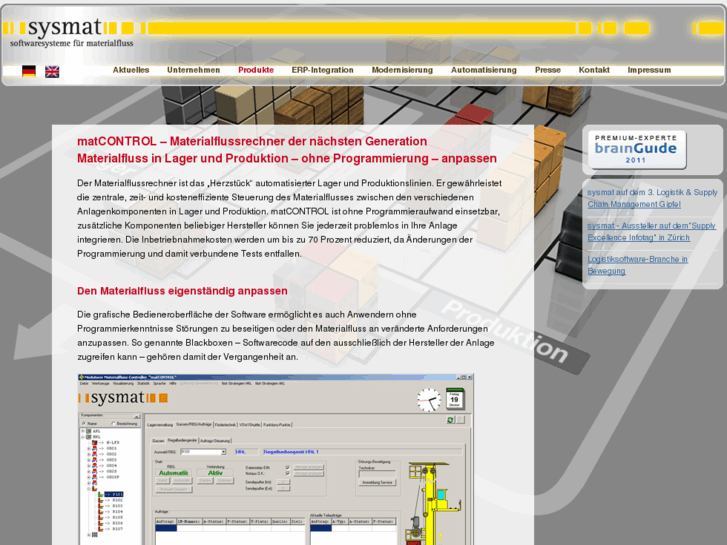Open the ERP-Integration section
Image resolution: width=727 pixels, height=545 pixels.
click(x=323, y=70)
